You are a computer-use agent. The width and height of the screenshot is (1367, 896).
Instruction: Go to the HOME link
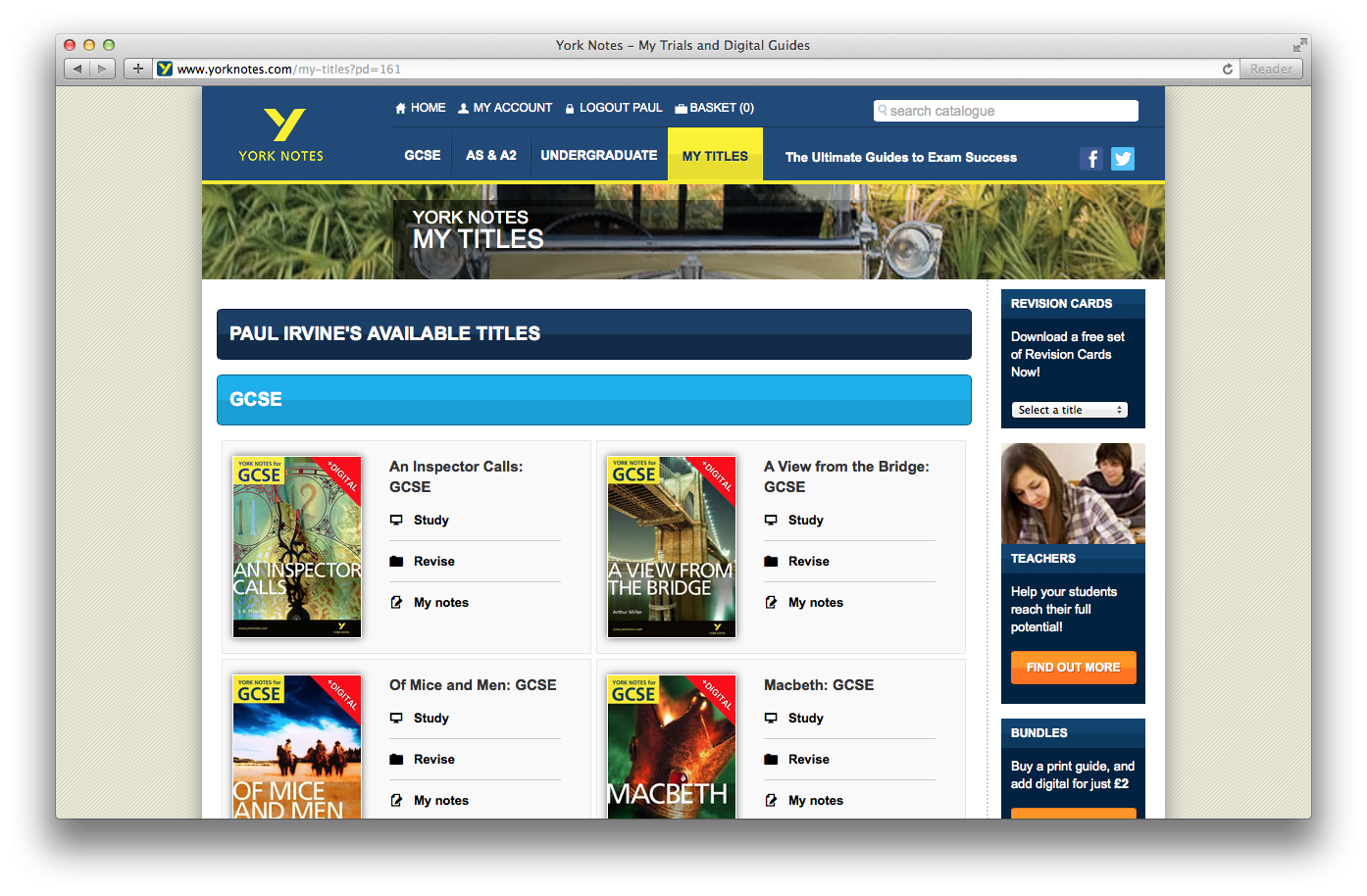pos(428,108)
